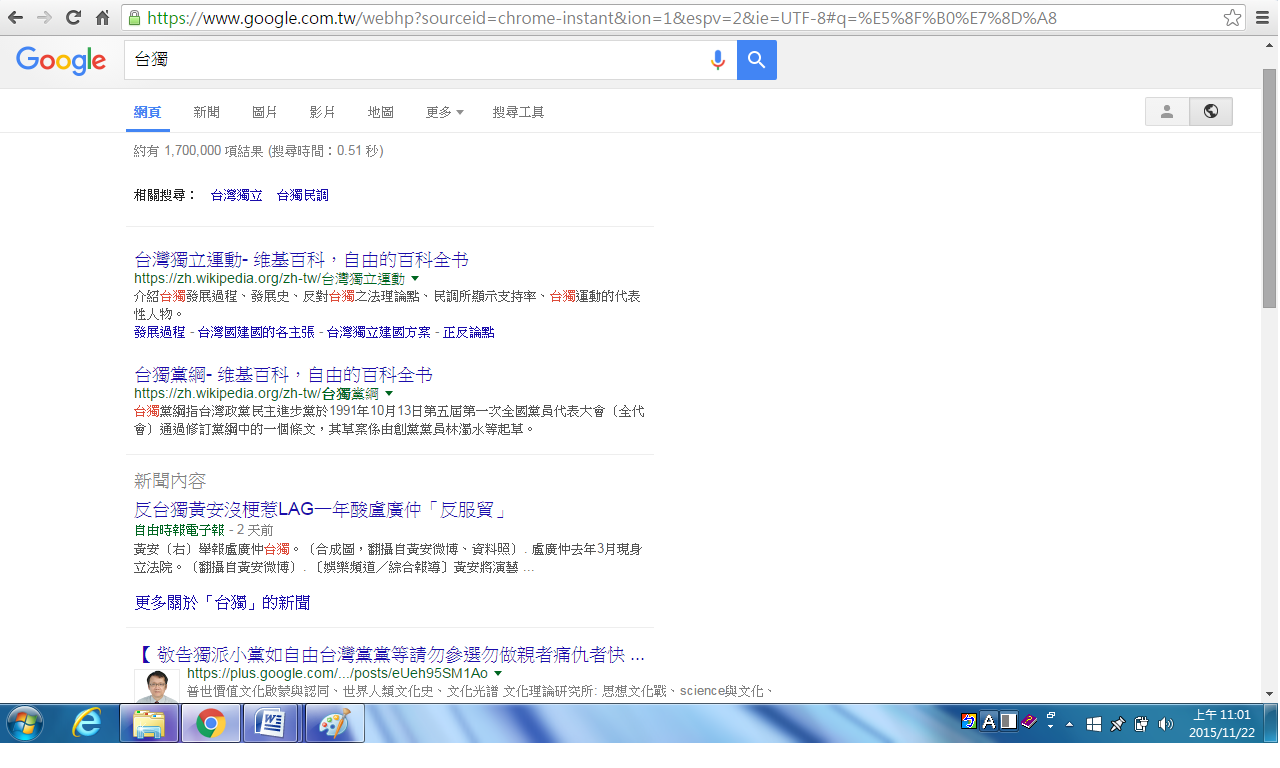1280x768 pixels.
Task: Expand arrow next to 台獨黨綱 URL
Action: [389, 394]
